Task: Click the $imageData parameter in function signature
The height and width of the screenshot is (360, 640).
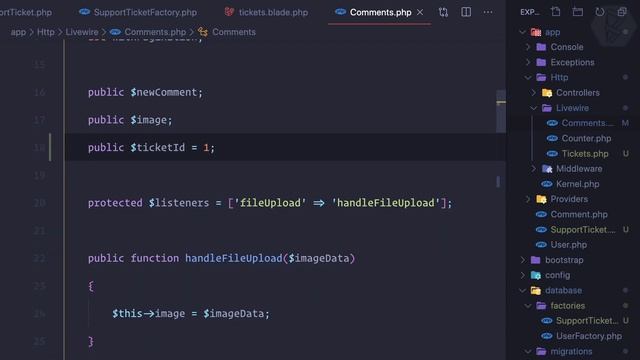Action: pos(319,258)
